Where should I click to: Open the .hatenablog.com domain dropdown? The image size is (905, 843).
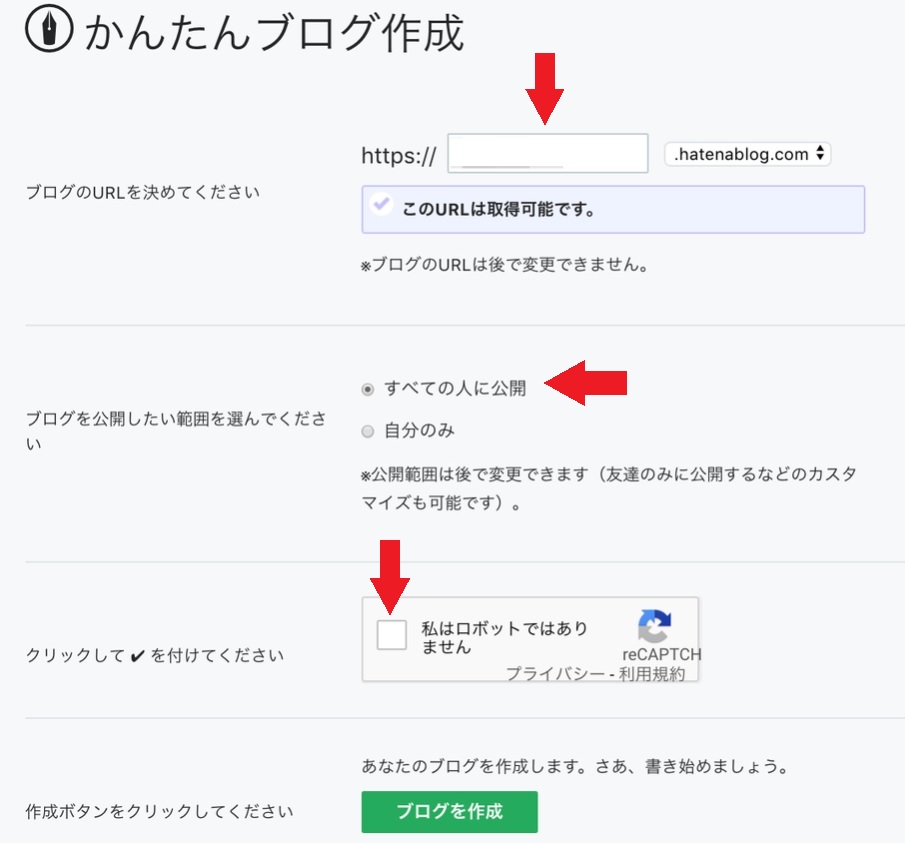(x=747, y=154)
